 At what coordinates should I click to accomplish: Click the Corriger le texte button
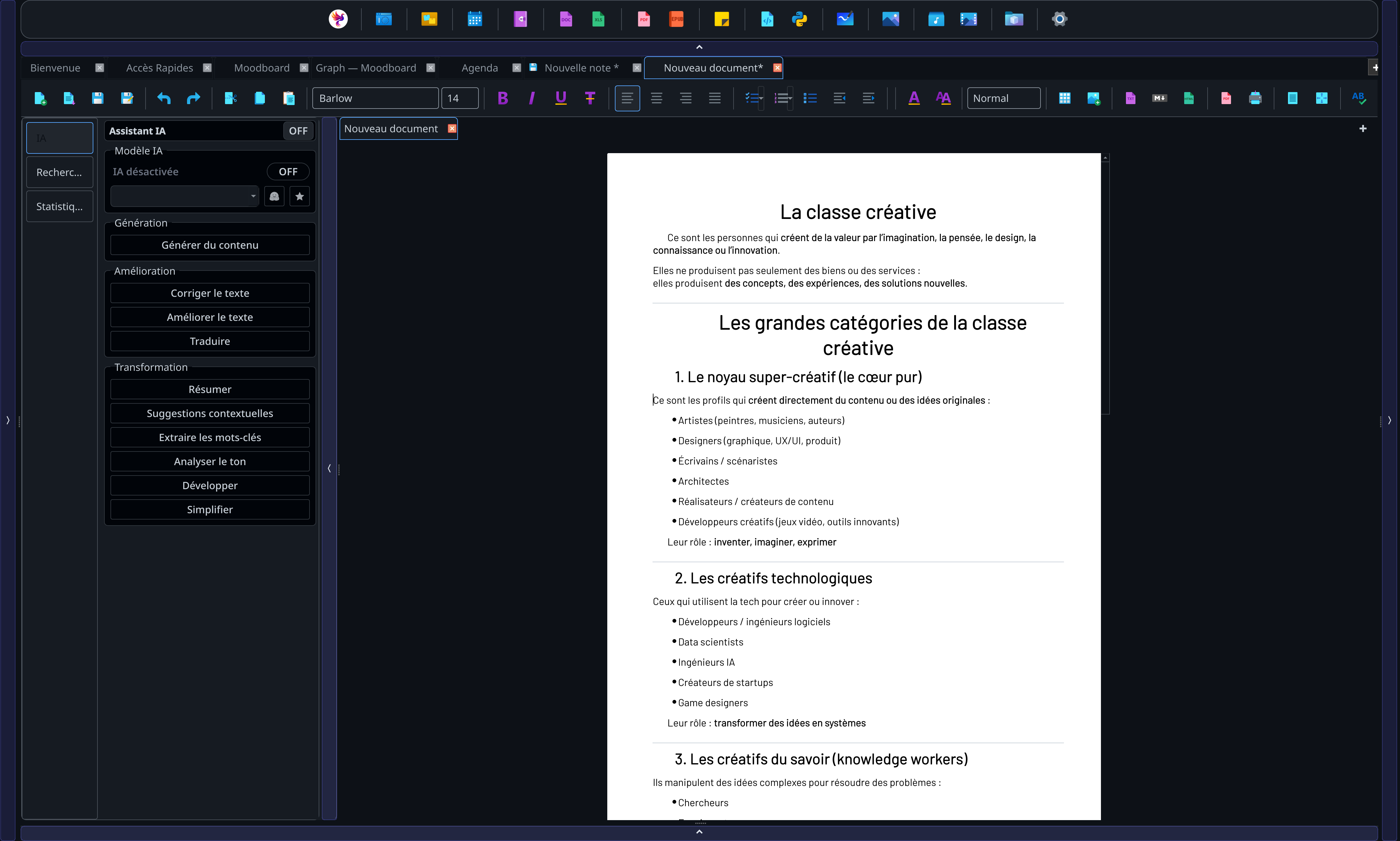(210, 294)
